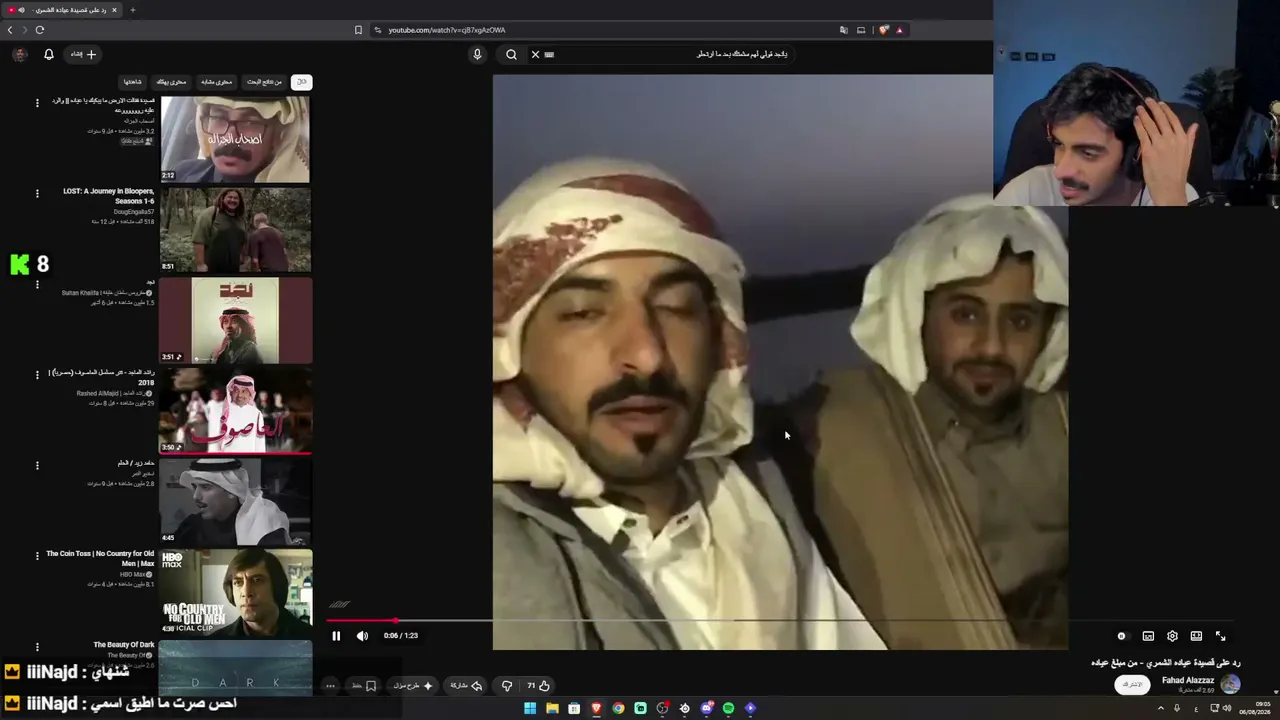The width and height of the screenshot is (1280, 720).
Task: Select the 'Content for you' filter chip
Action: 171,82
